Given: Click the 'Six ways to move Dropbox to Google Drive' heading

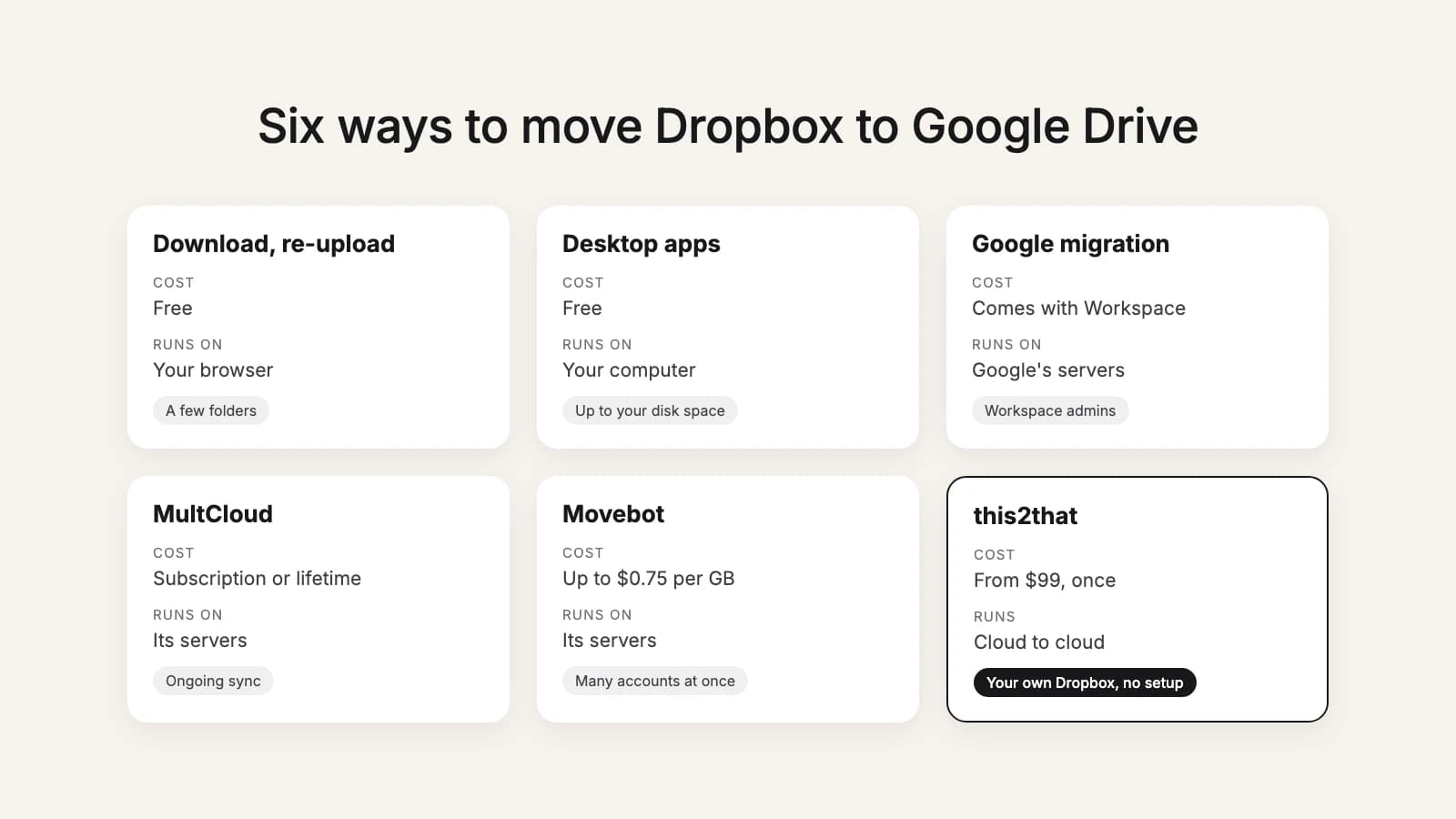Looking at the screenshot, I should pos(728,126).
